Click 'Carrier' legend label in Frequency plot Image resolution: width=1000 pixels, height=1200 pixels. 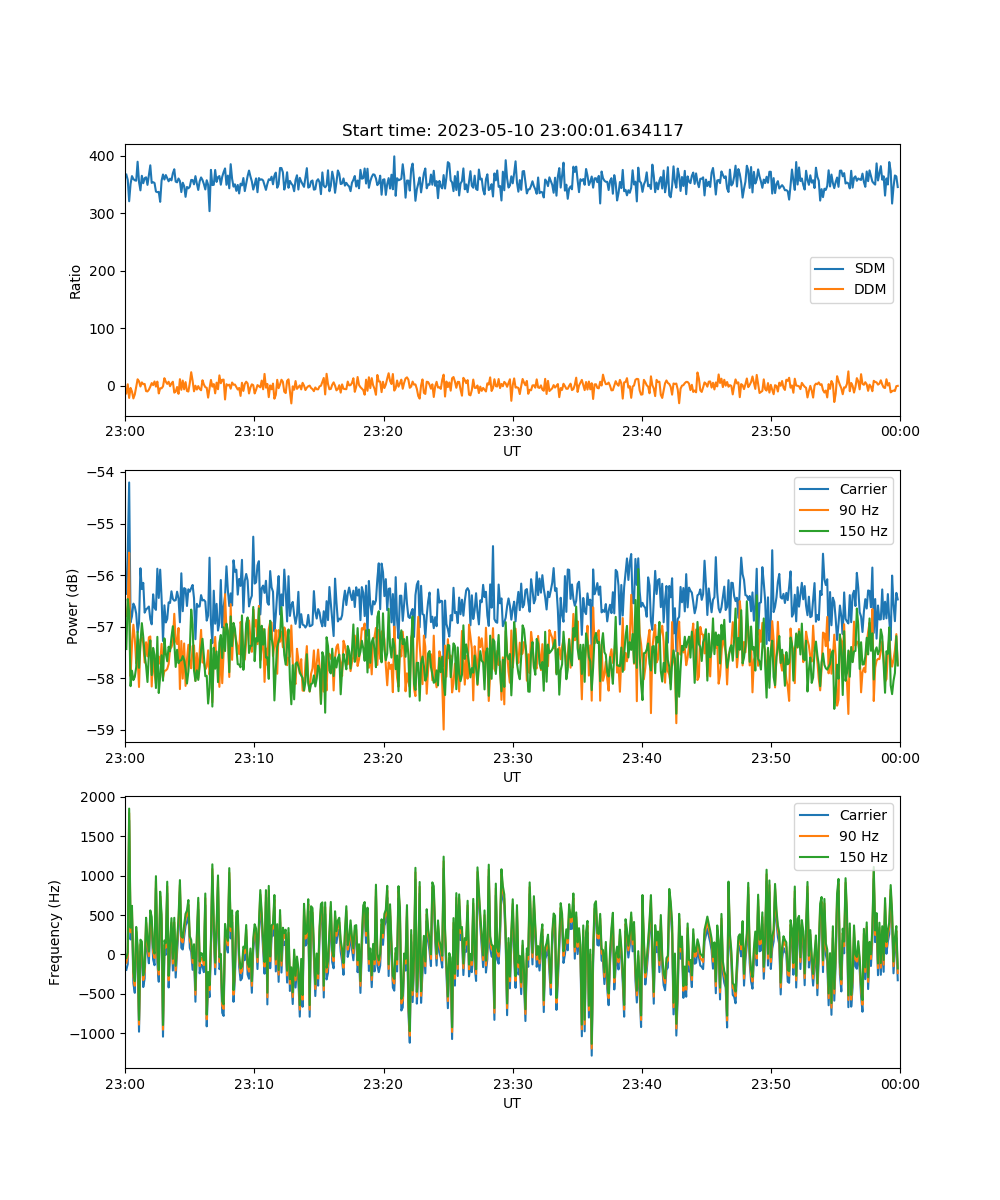[862, 815]
